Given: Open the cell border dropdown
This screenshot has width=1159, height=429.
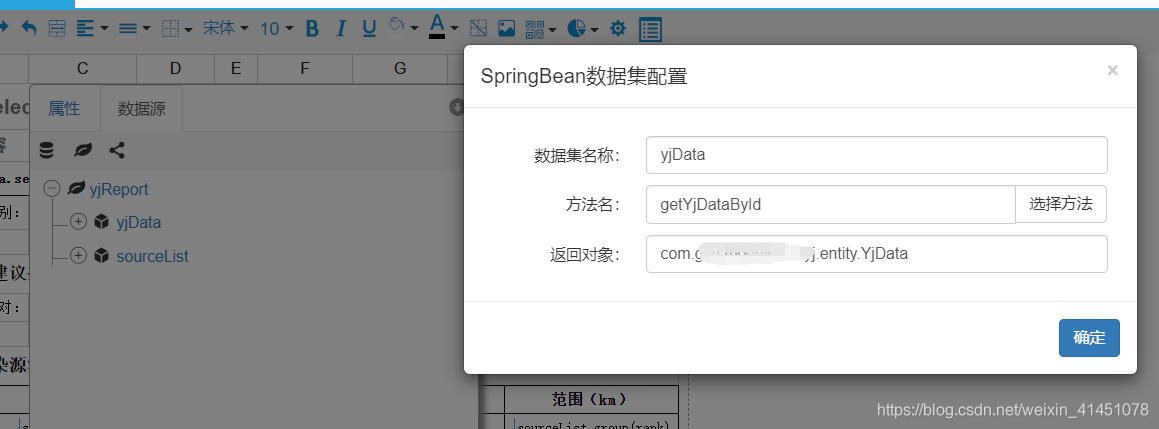Looking at the screenshot, I should click(x=177, y=28).
